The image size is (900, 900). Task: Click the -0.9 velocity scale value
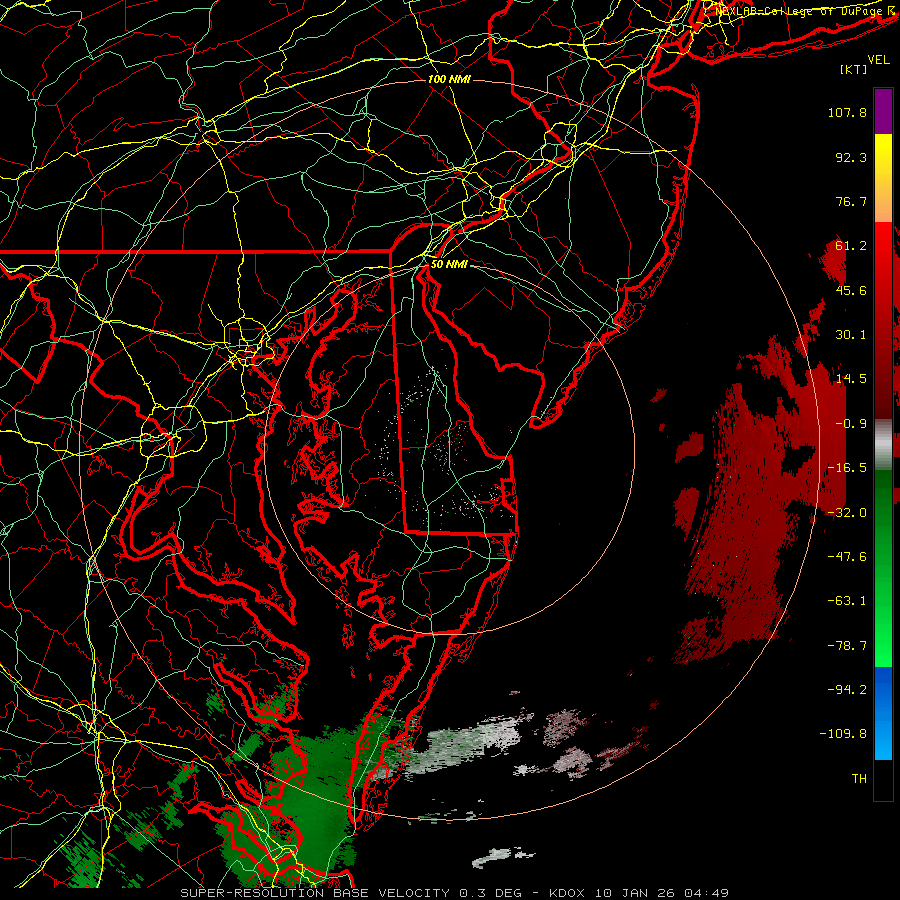point(851,424)
